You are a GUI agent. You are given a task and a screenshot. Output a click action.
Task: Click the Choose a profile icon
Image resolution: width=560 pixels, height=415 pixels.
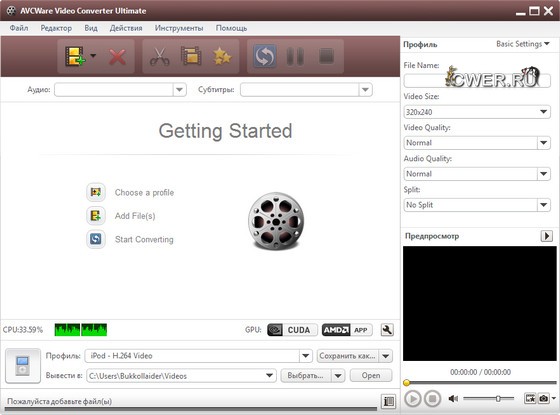point(96,192)
